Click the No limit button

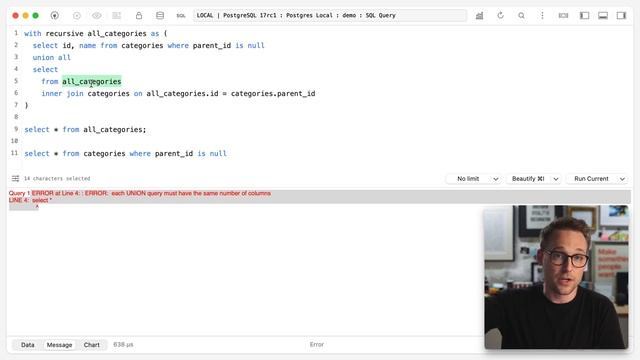468,179
